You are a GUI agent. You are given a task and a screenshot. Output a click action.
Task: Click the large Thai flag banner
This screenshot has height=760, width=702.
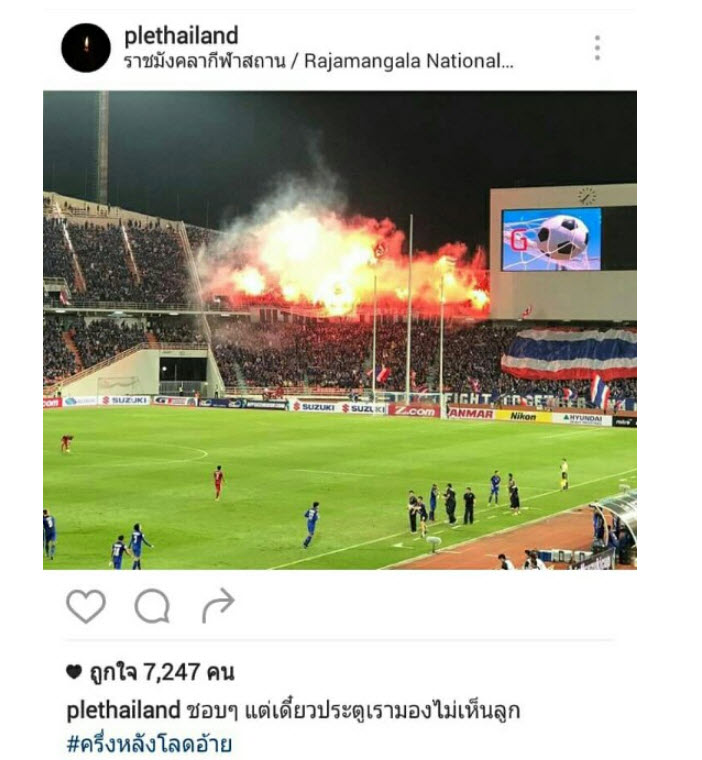(569, 354)
